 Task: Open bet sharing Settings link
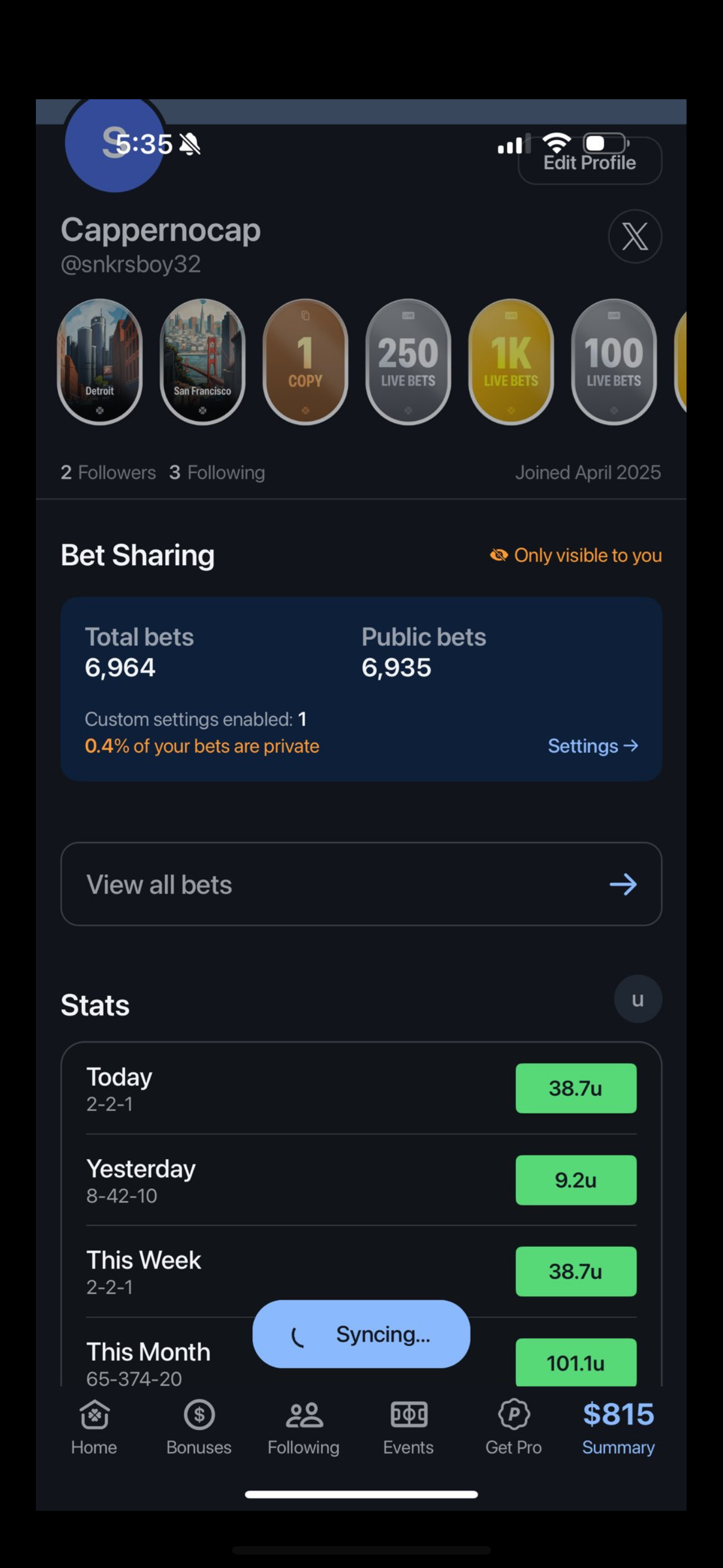[592, 746]
